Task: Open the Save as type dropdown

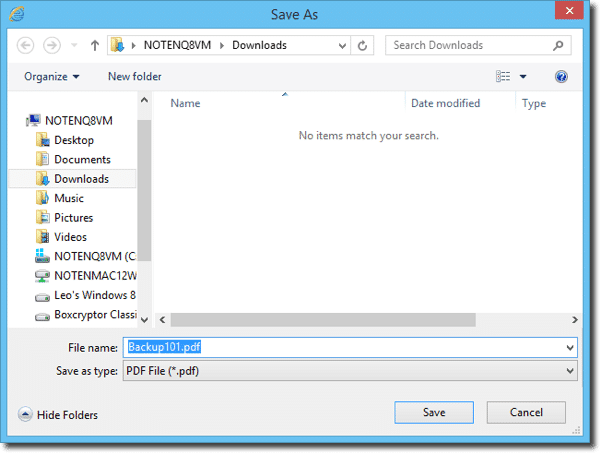Action: point(350,371)
